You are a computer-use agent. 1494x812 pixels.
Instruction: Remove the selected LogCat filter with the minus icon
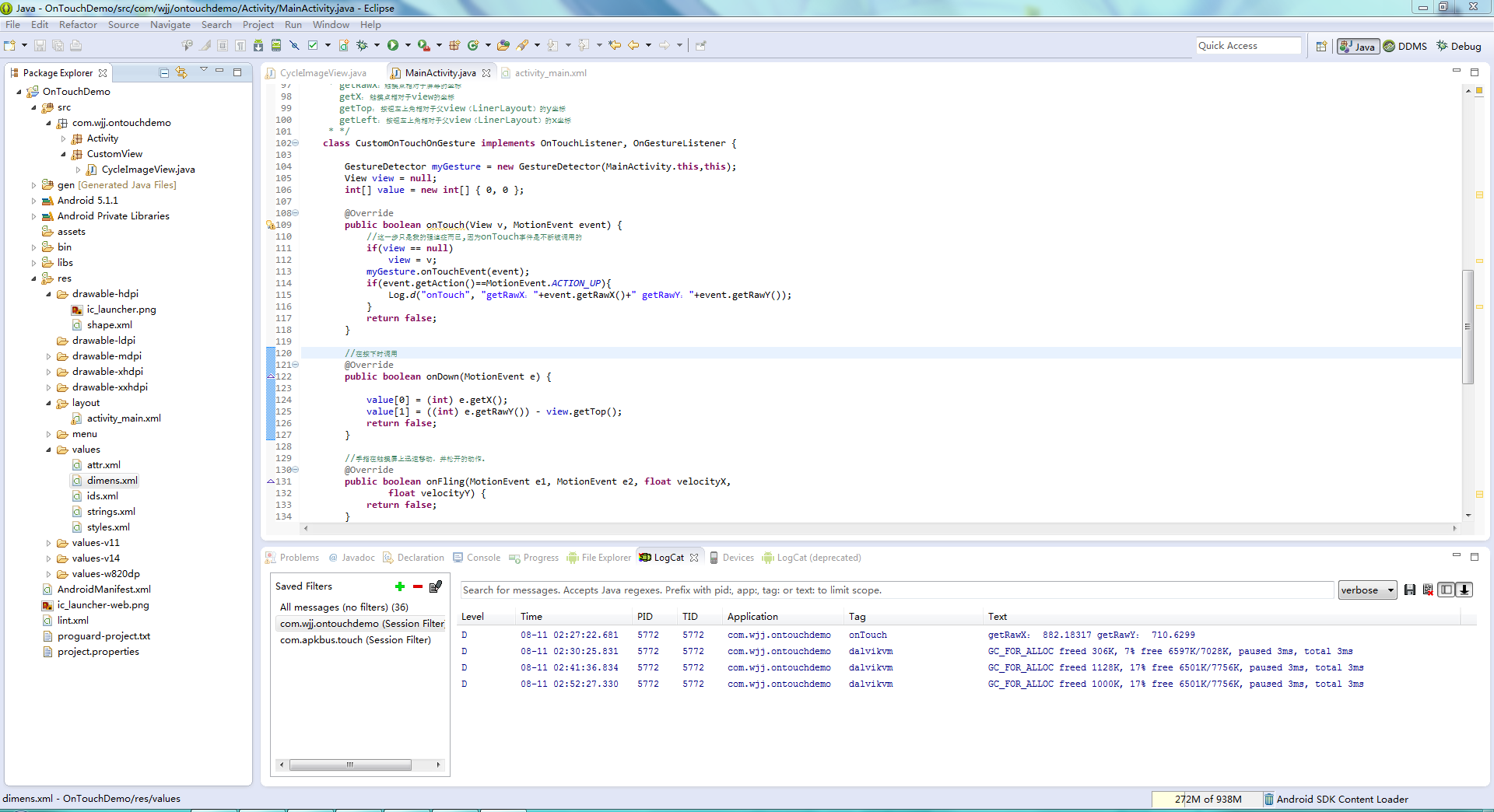[x=418, y=586]
